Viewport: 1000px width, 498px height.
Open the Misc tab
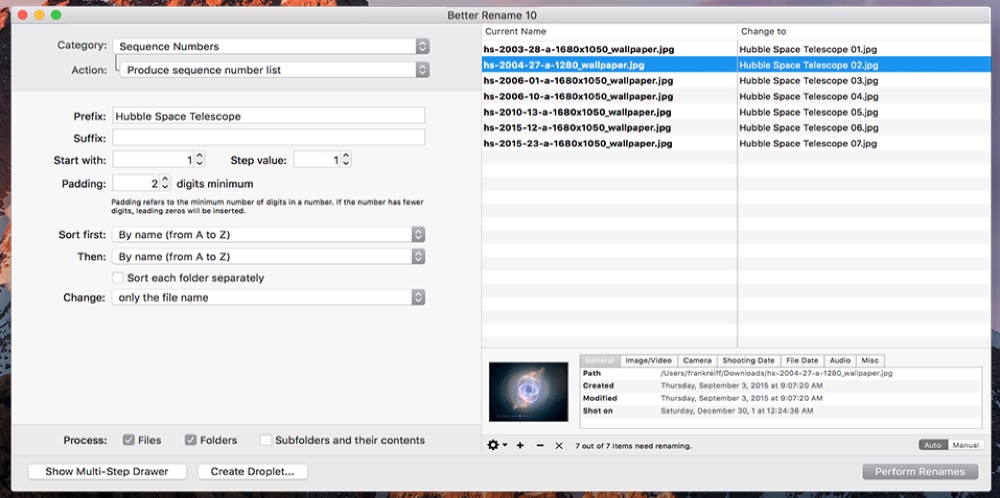coord(870,361)
